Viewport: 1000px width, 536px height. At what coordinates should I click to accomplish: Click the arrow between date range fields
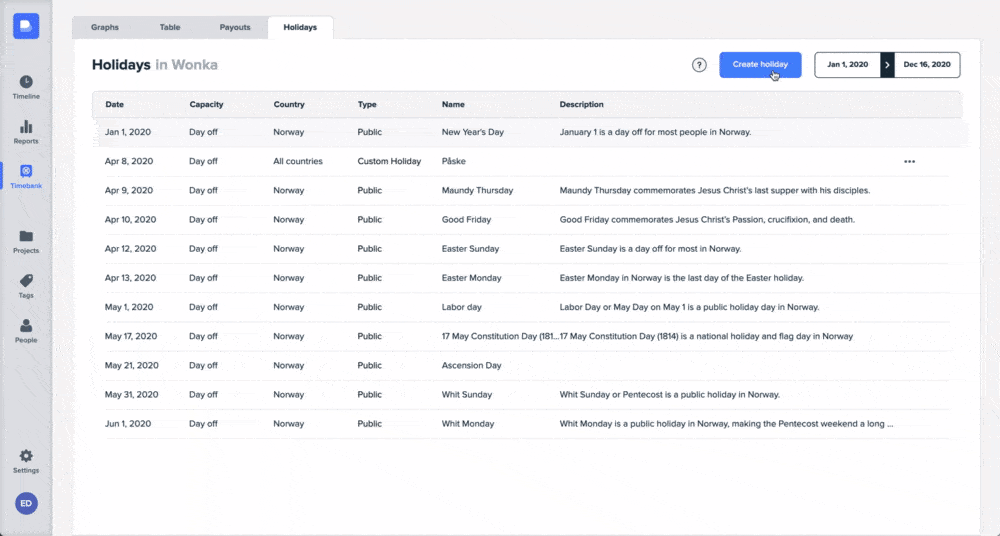point(886,65)
